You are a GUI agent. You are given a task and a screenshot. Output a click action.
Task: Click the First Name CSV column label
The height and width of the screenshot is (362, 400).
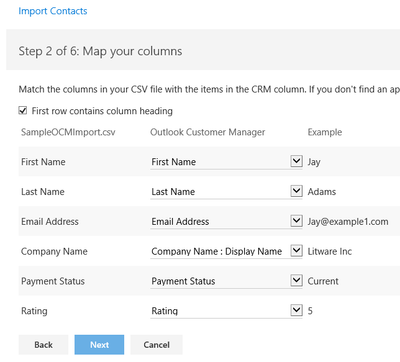tap(43, 162)
